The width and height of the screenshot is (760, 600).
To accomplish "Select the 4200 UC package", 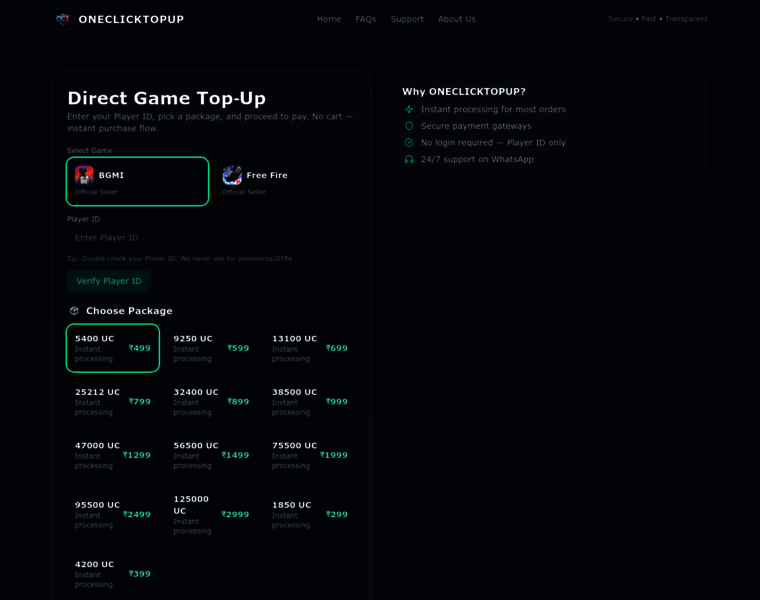I will (x=113, y=574).
